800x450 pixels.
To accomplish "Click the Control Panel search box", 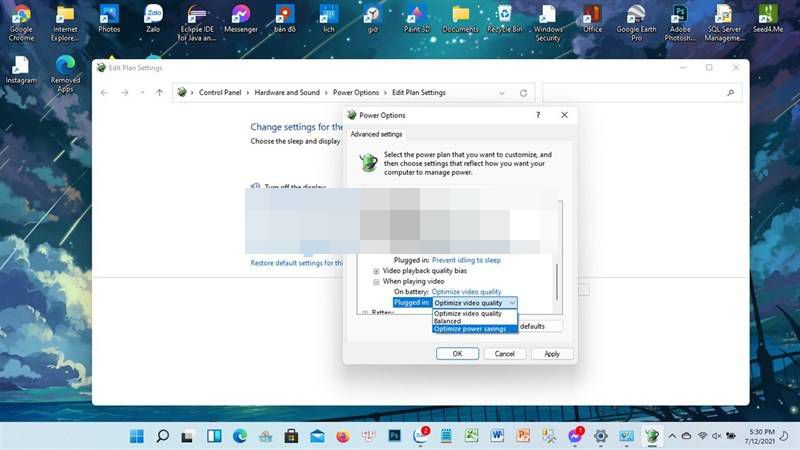I will coord(640,93).
